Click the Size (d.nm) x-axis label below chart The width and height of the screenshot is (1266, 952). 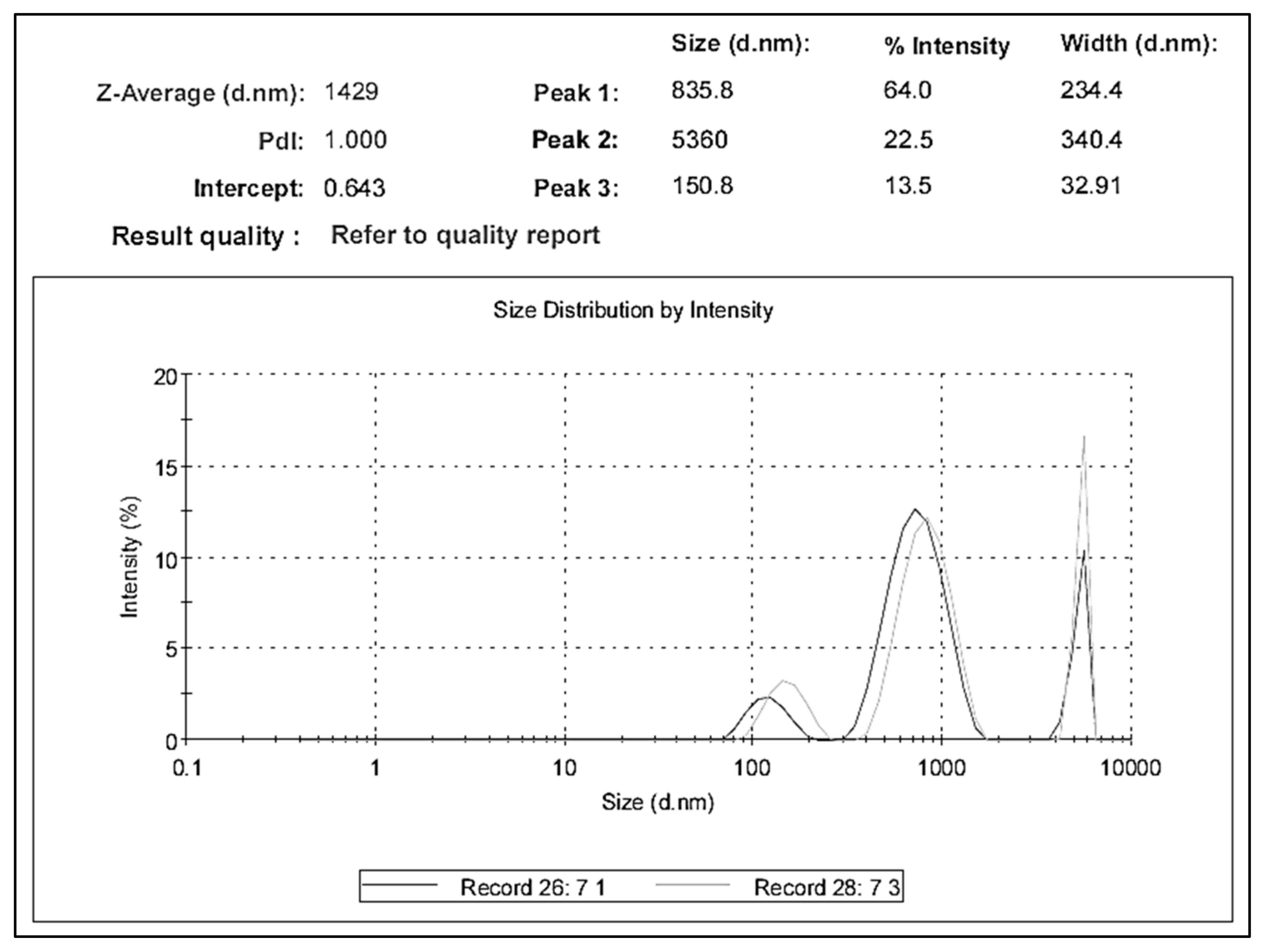(658, 802)
